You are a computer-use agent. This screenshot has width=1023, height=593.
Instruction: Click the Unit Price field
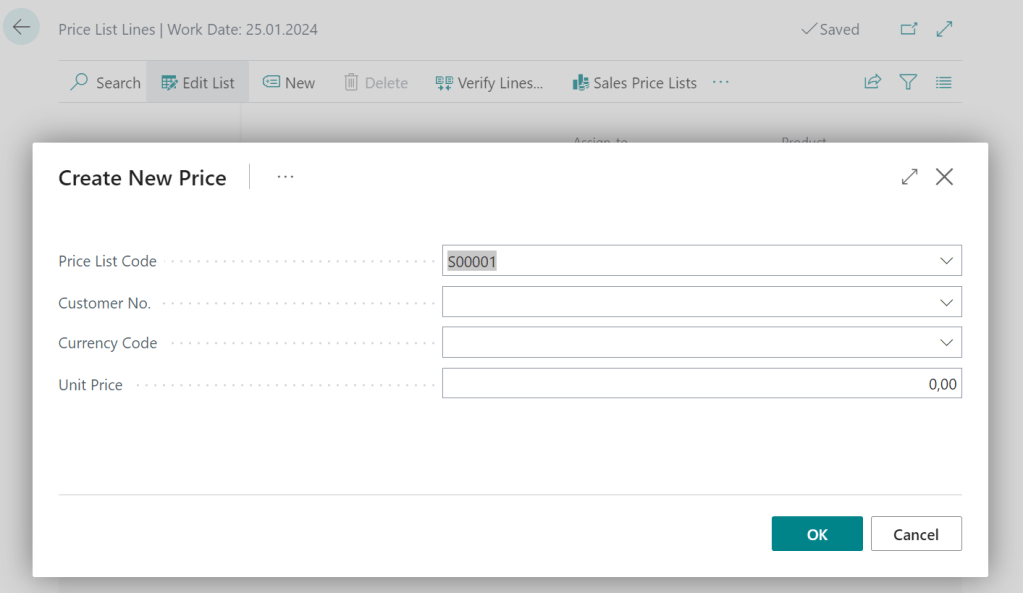[x=700, y=384]
